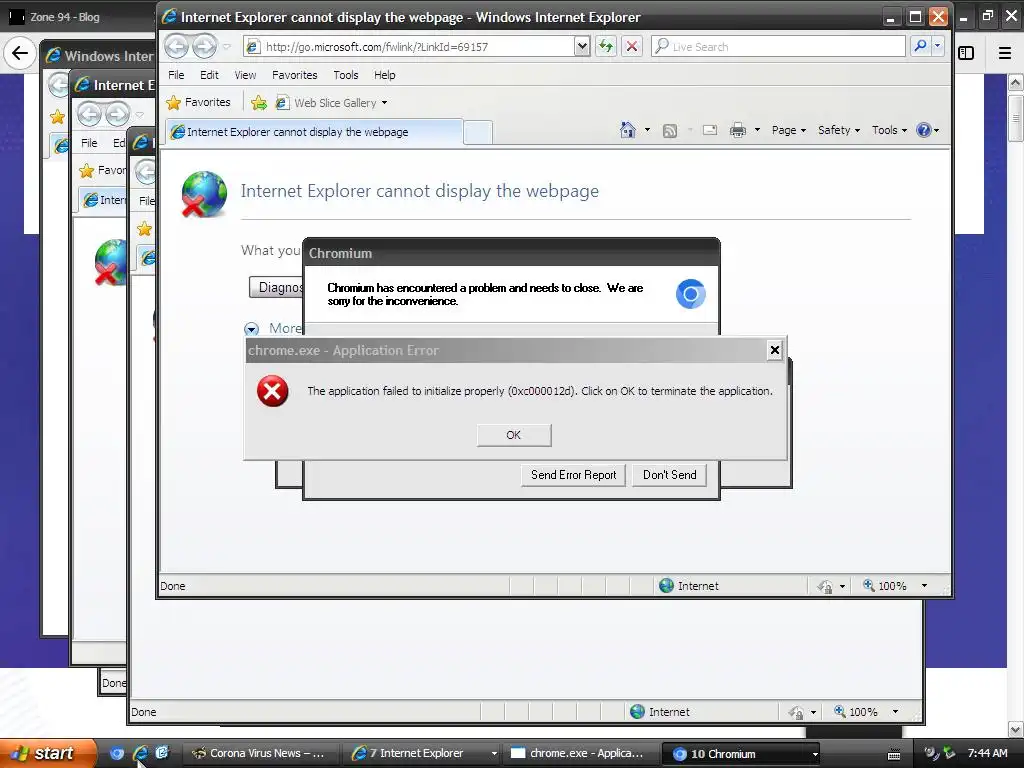Click the 7:44 AM clock

point(987,753)
